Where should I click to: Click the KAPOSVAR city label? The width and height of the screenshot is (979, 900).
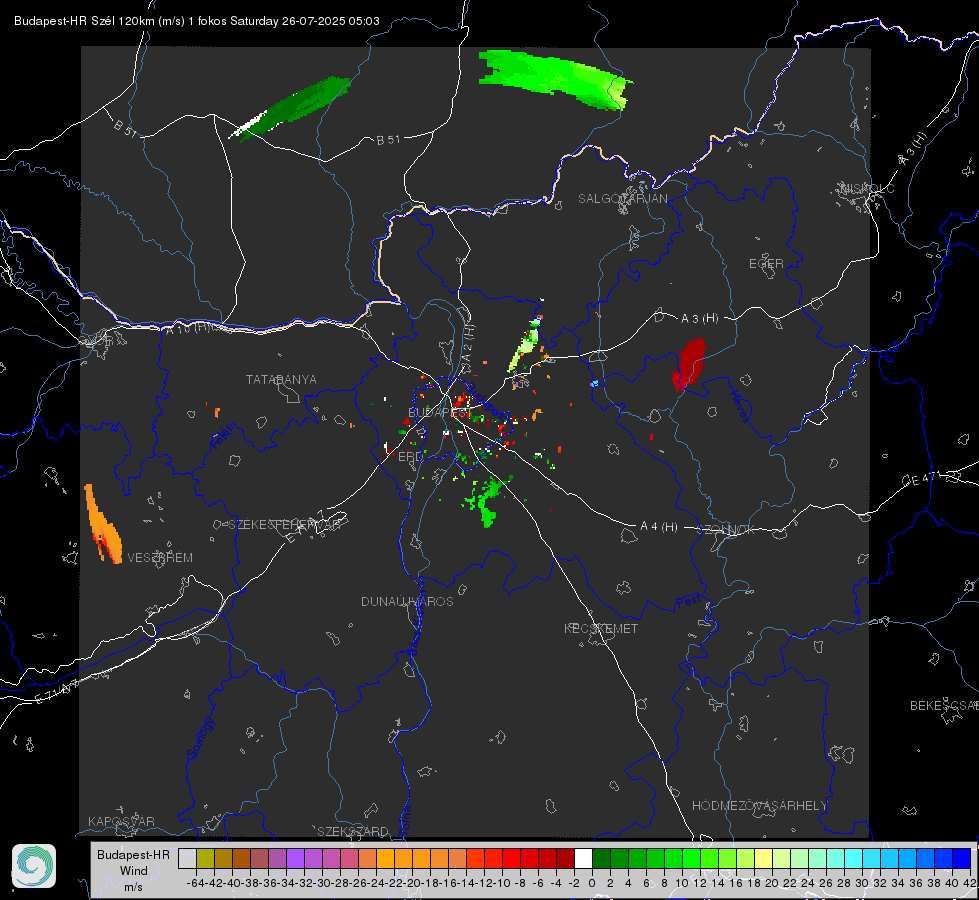click(121, 821)
